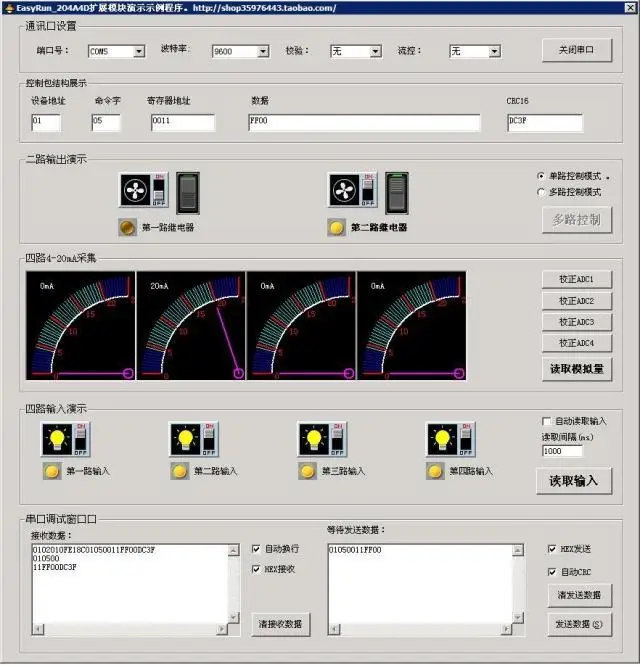Image resolution: width=640 pixels, height=665 pixels.
Task: Enable the 自动读取输入 checkbox
Action: 547,421
